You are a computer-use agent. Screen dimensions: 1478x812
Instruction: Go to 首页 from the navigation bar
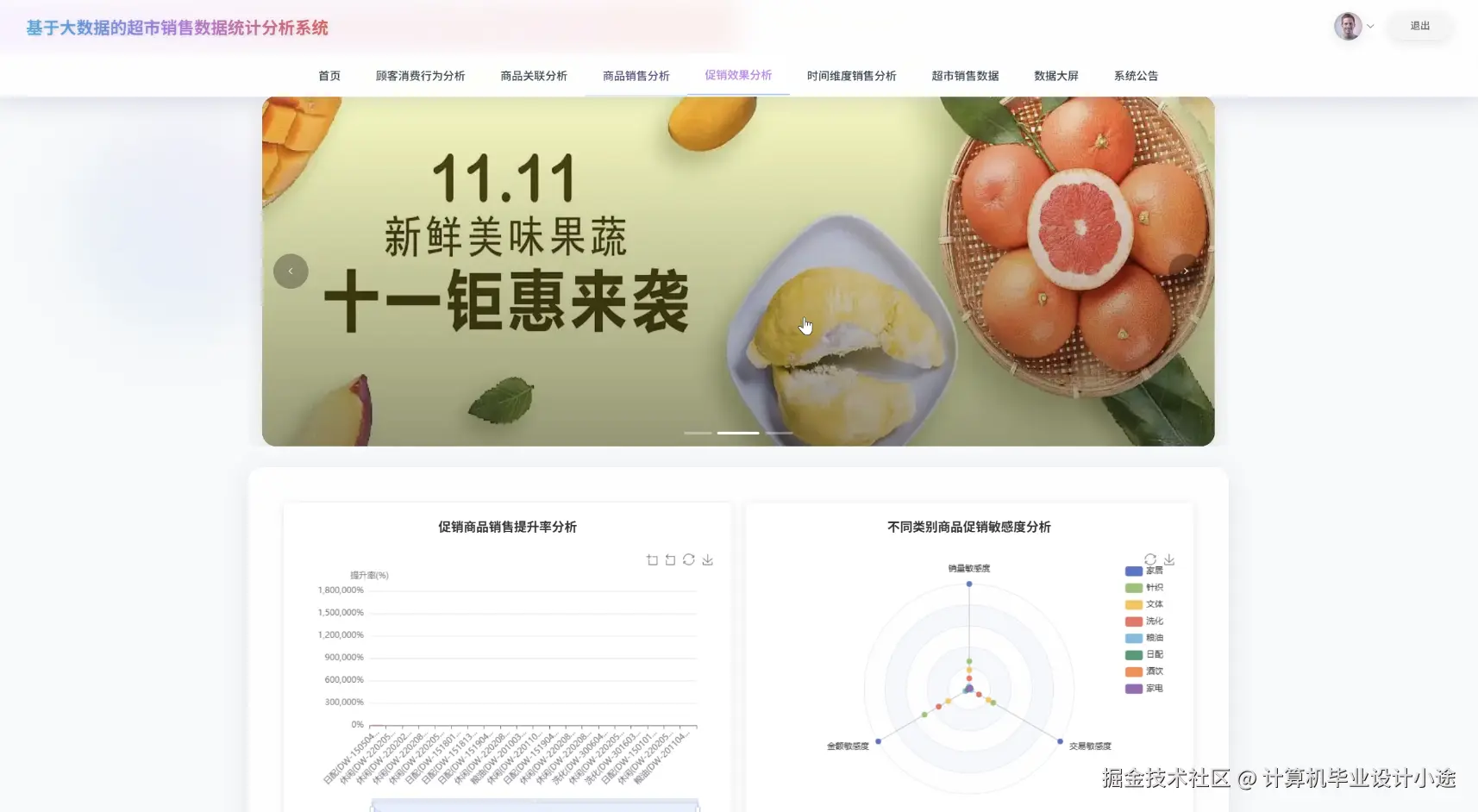(x=329, y=76)
